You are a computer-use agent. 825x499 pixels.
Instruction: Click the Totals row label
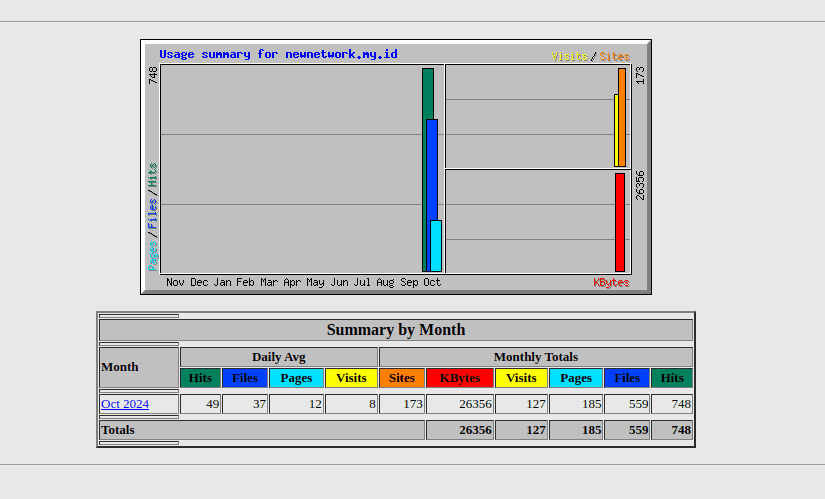coord(118,430)
